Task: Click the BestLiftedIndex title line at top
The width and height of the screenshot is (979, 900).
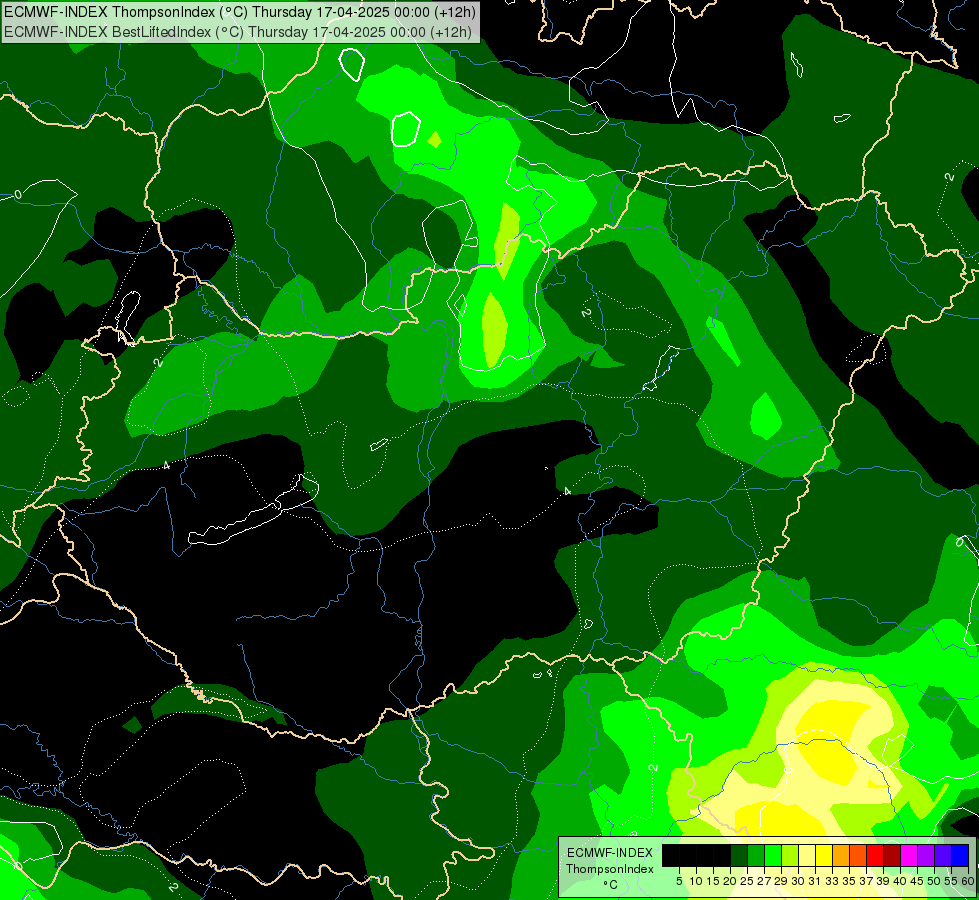Action: tap(238, 32)
